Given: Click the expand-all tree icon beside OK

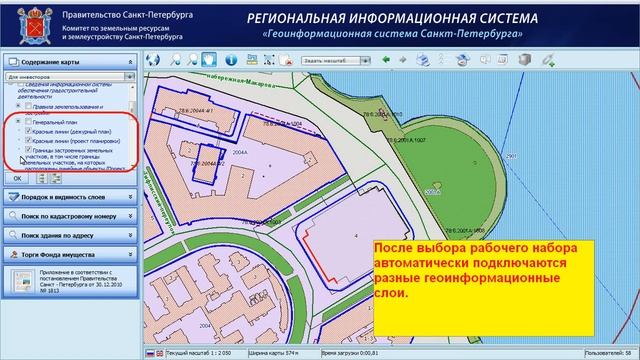Looking at the screenshot, I should tap(42, 178).
